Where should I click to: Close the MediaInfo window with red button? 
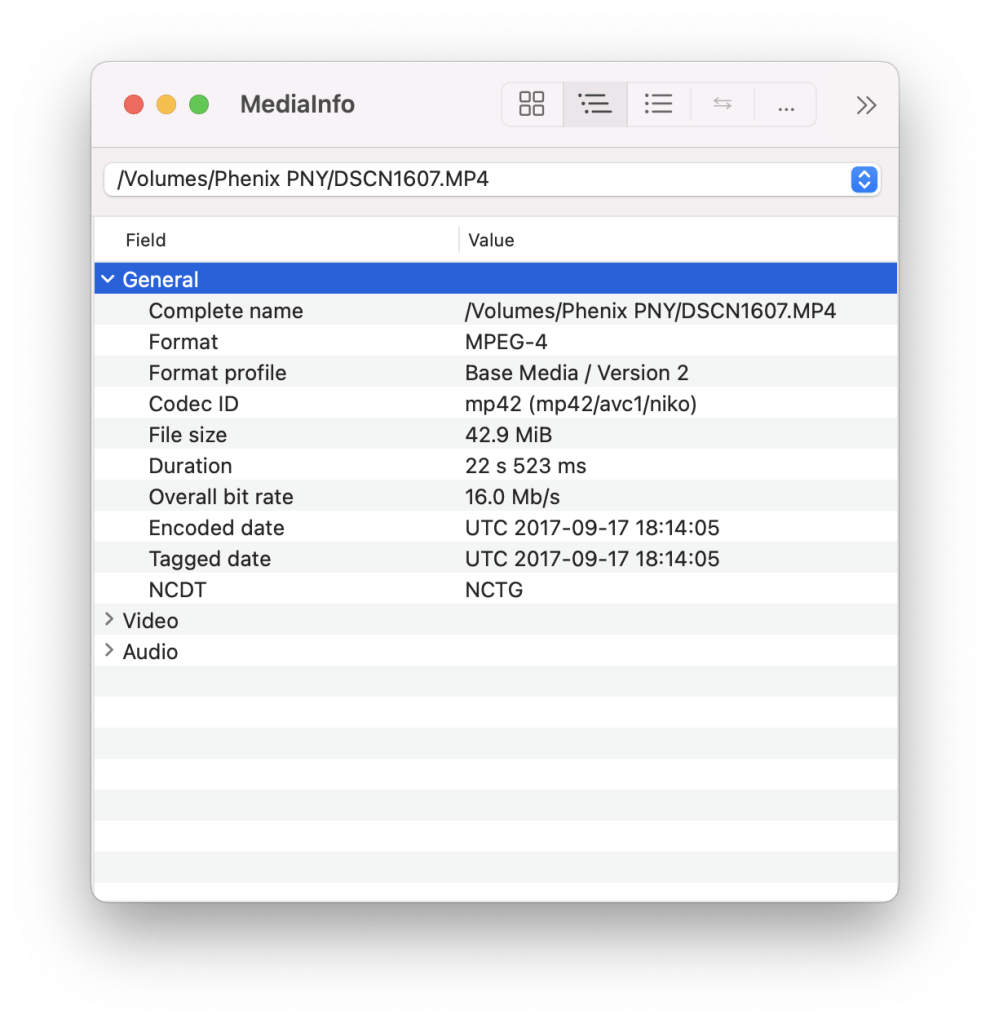click(x=133, y=105)
